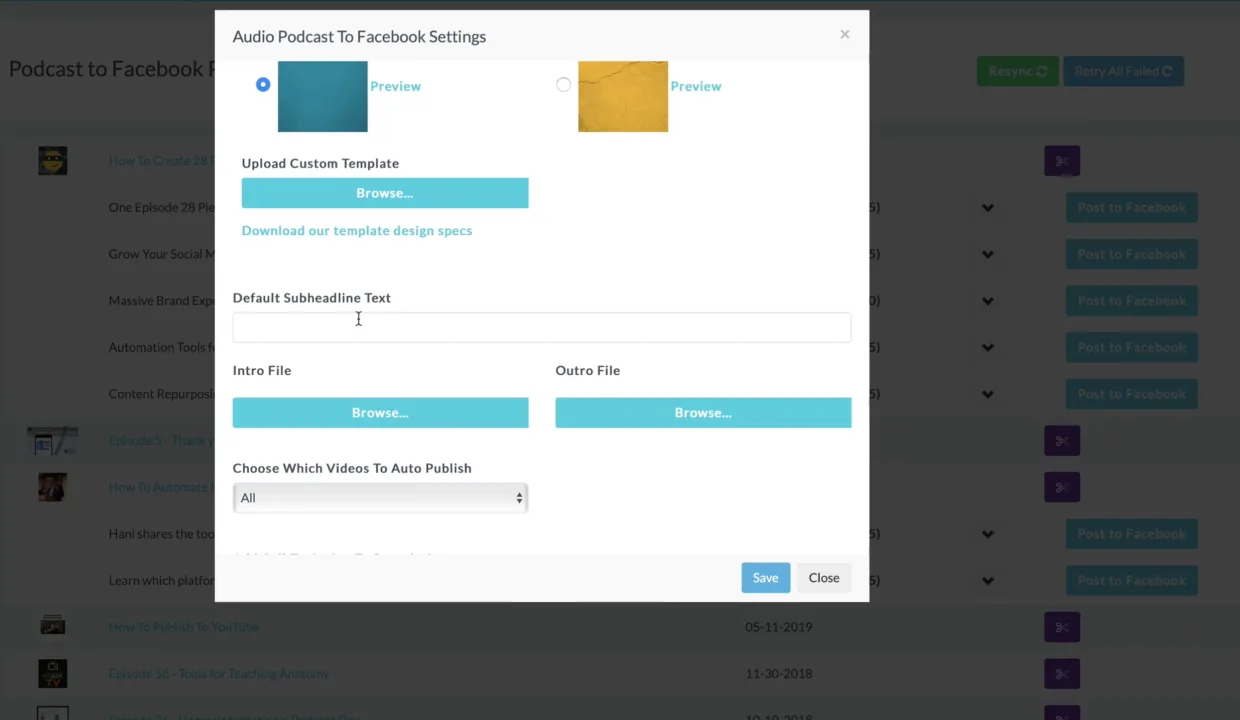
Task: Preview the blue template
Action: tap(395, 86)
